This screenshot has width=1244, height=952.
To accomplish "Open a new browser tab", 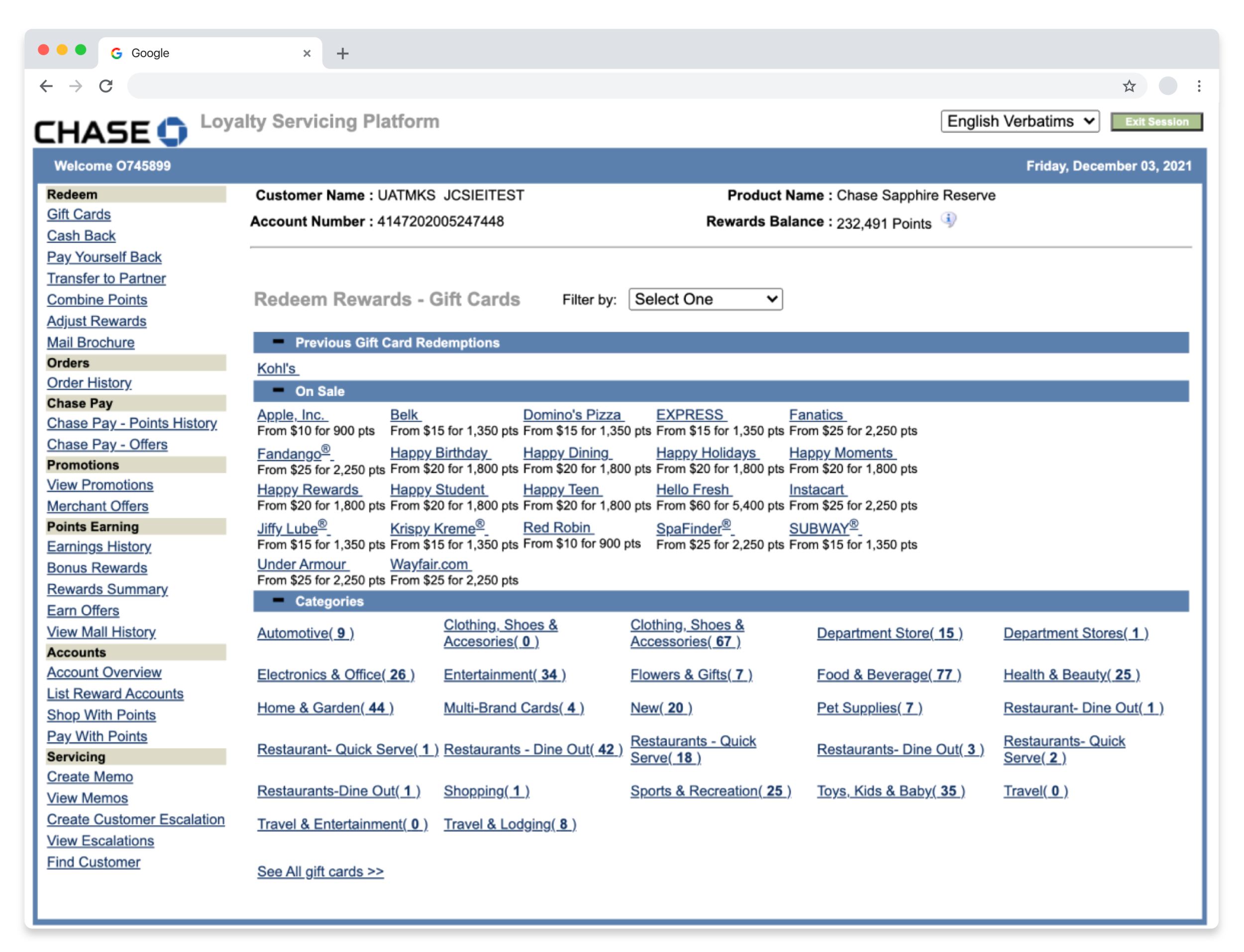I will (x=342, y=54).
